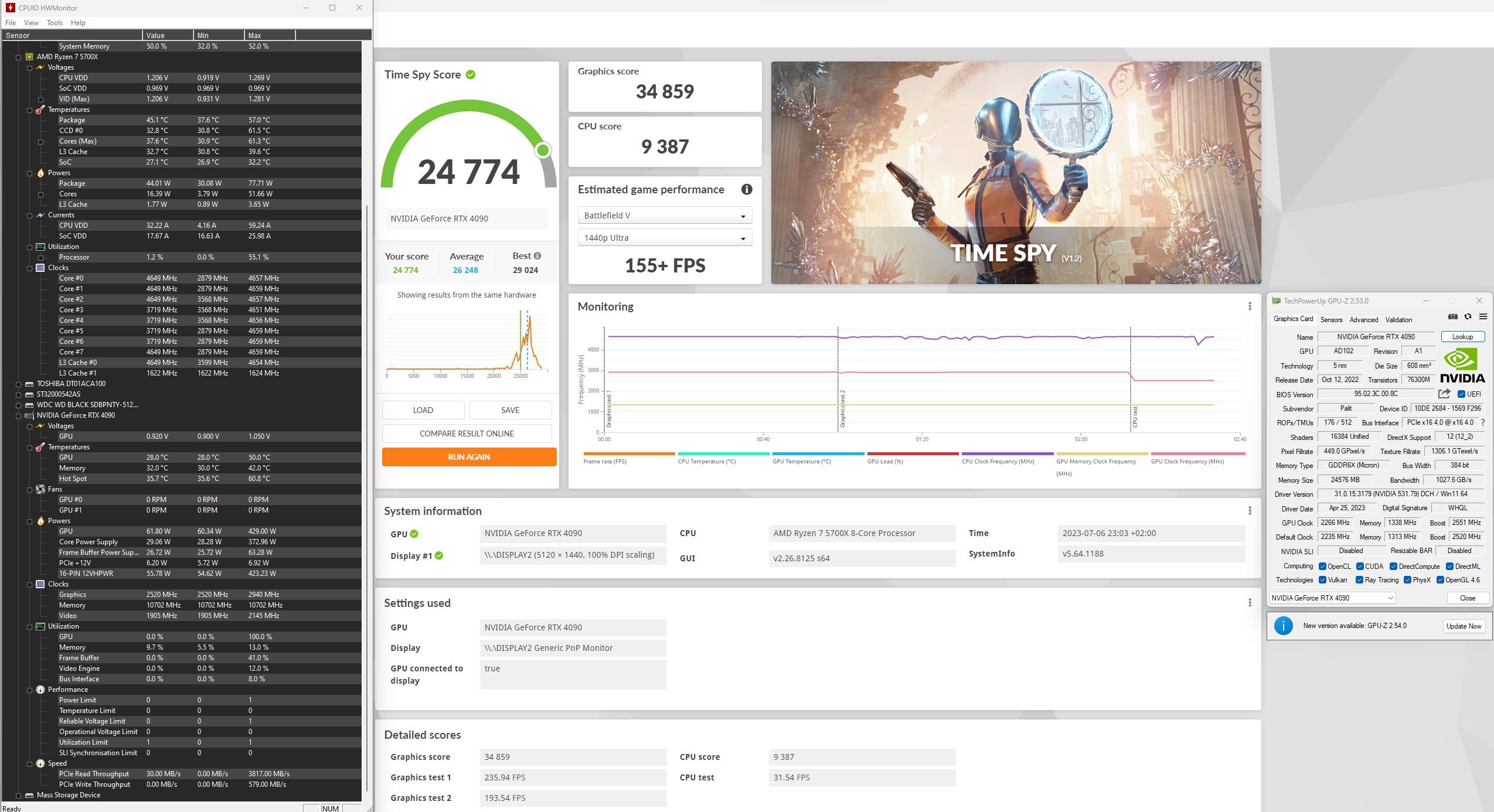Image resolution: width=1494 pixels, height=812 pixels.
Task: Switch to GPU-Z Validation tab
Action: (x=1398, y=320)
